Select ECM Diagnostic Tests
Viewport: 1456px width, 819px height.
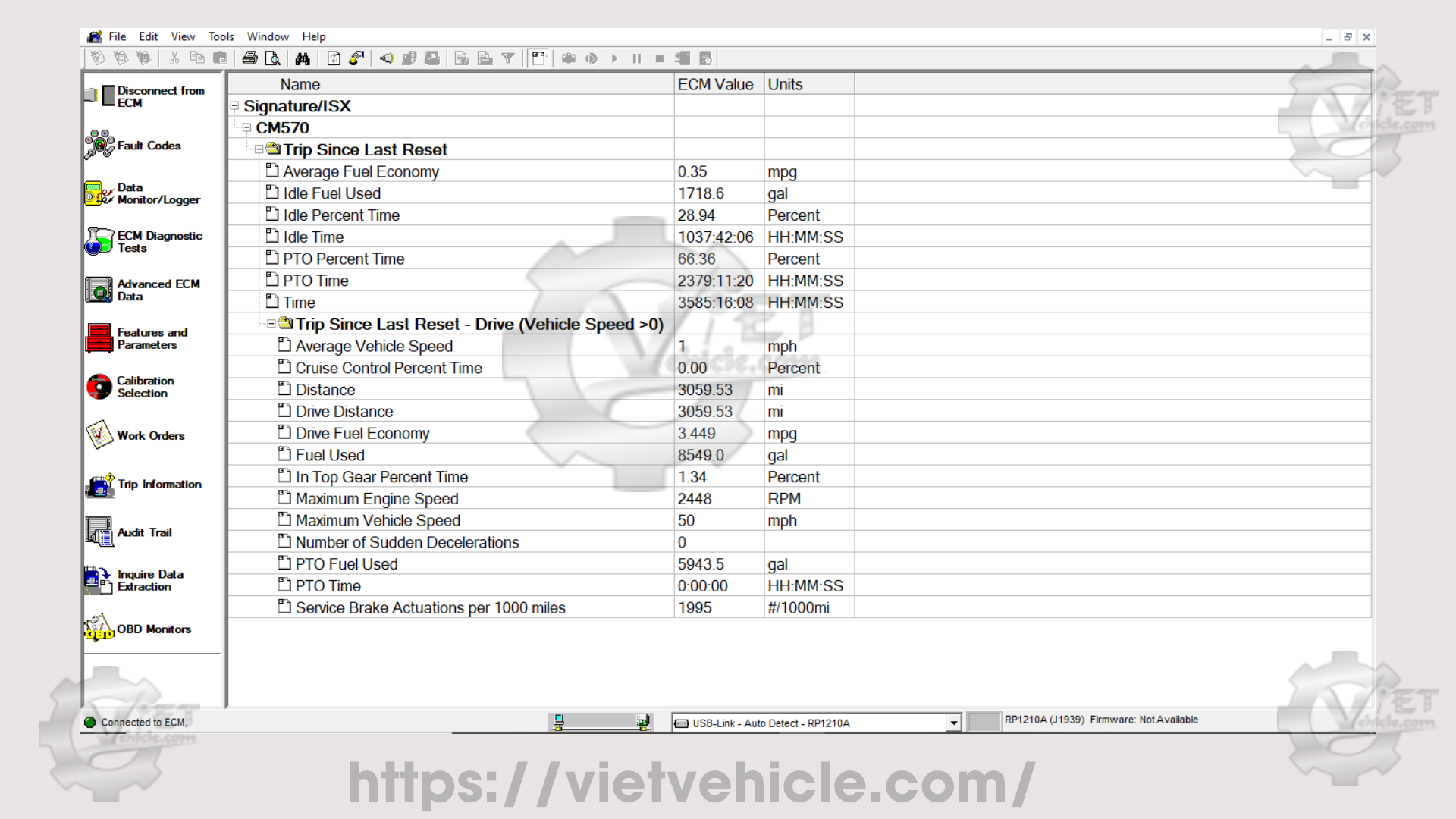pyautogui.click(x=158, y=242)
